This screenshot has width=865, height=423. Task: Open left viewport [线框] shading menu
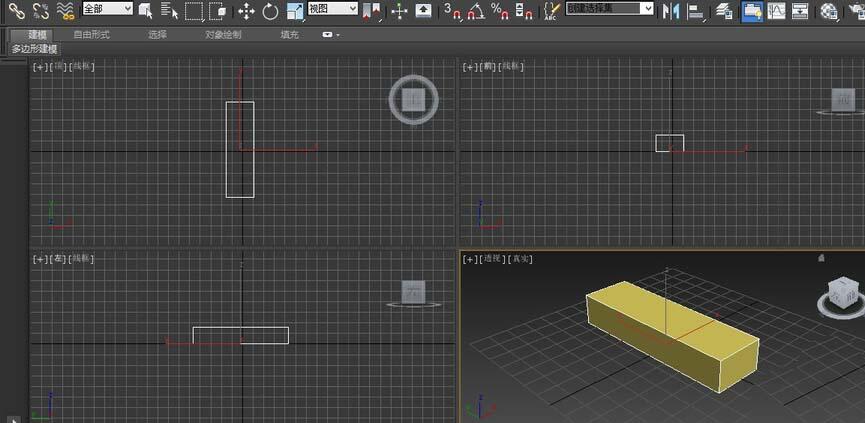(x=81, y=259)
